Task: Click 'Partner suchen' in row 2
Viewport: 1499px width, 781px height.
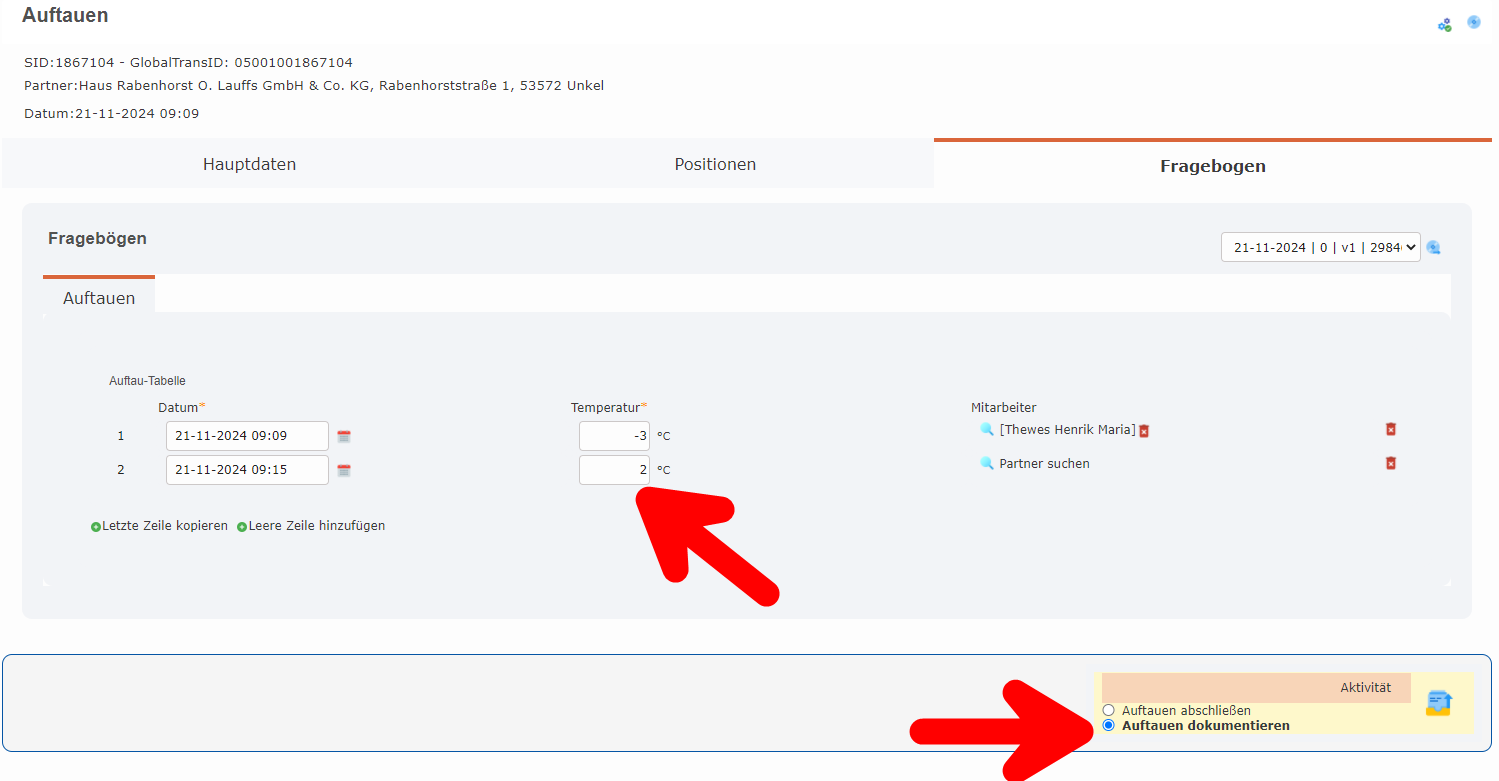Action: click(1044, 464)
